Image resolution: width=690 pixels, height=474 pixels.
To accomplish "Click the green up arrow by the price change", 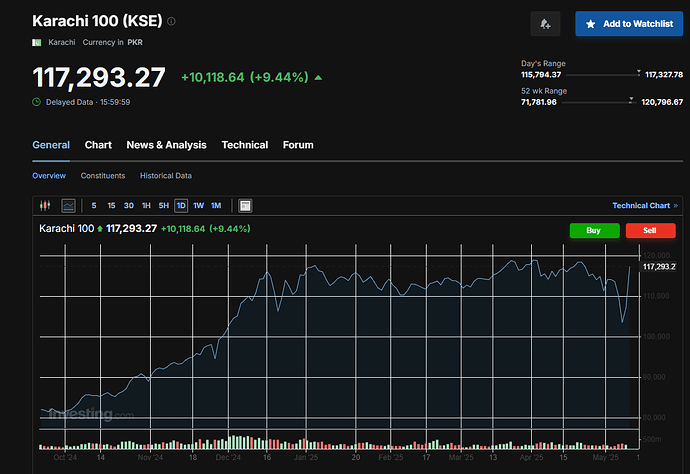I will [318, 77].
